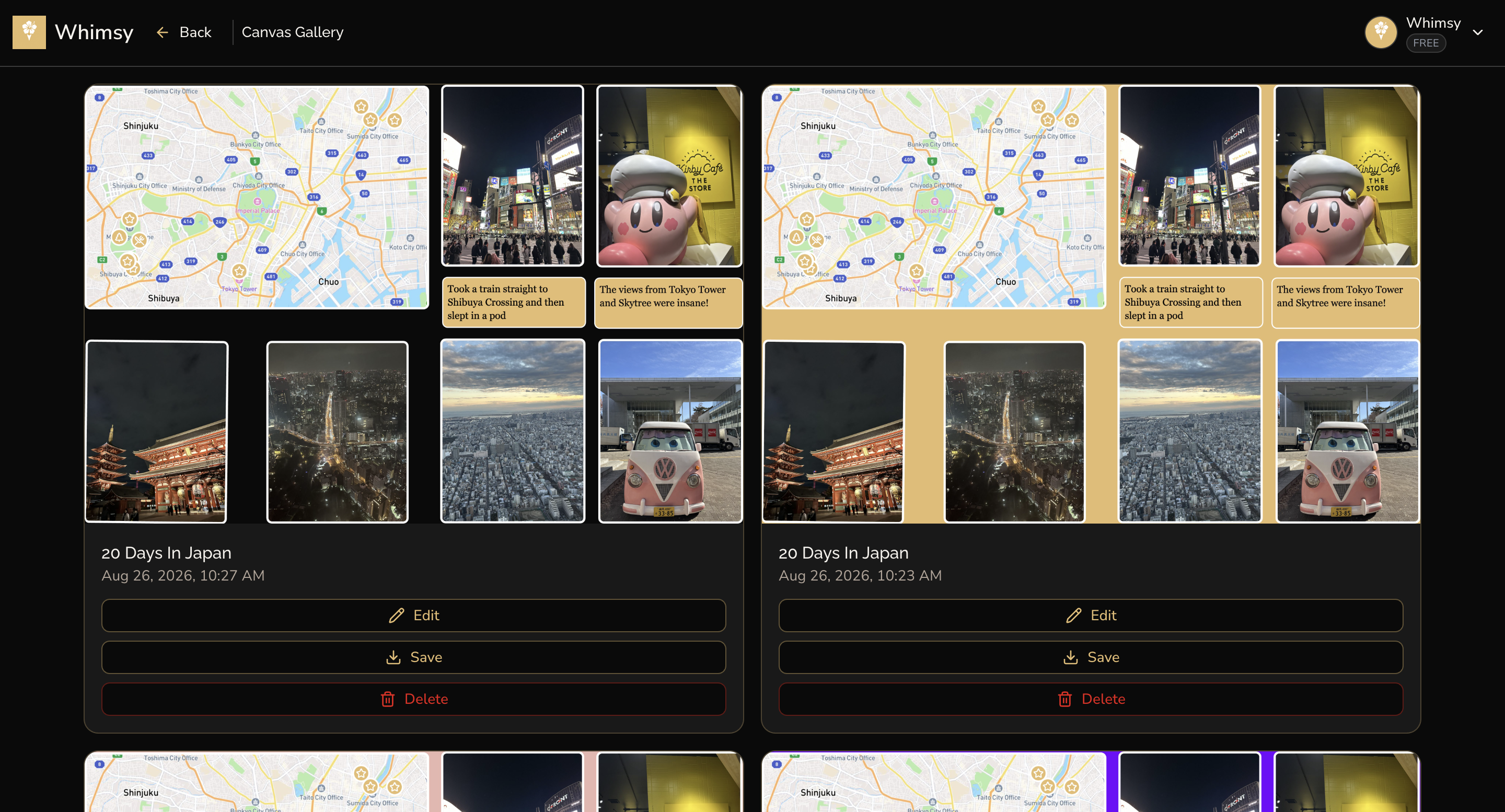Click the title above Aug 26, 2026, 10:27 AM

[167, 553]
